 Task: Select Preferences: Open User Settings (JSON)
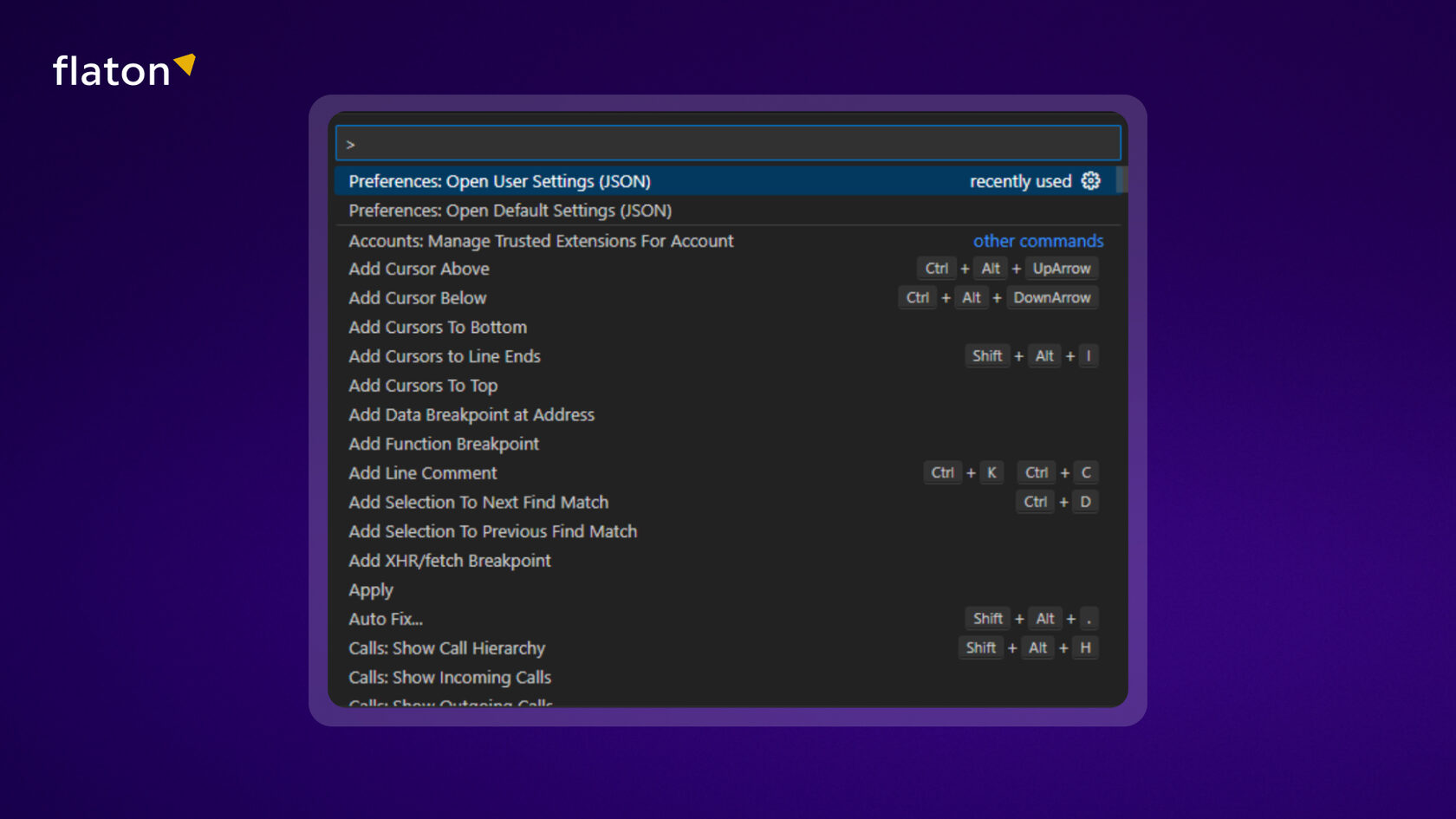click(x=726, y=180)
